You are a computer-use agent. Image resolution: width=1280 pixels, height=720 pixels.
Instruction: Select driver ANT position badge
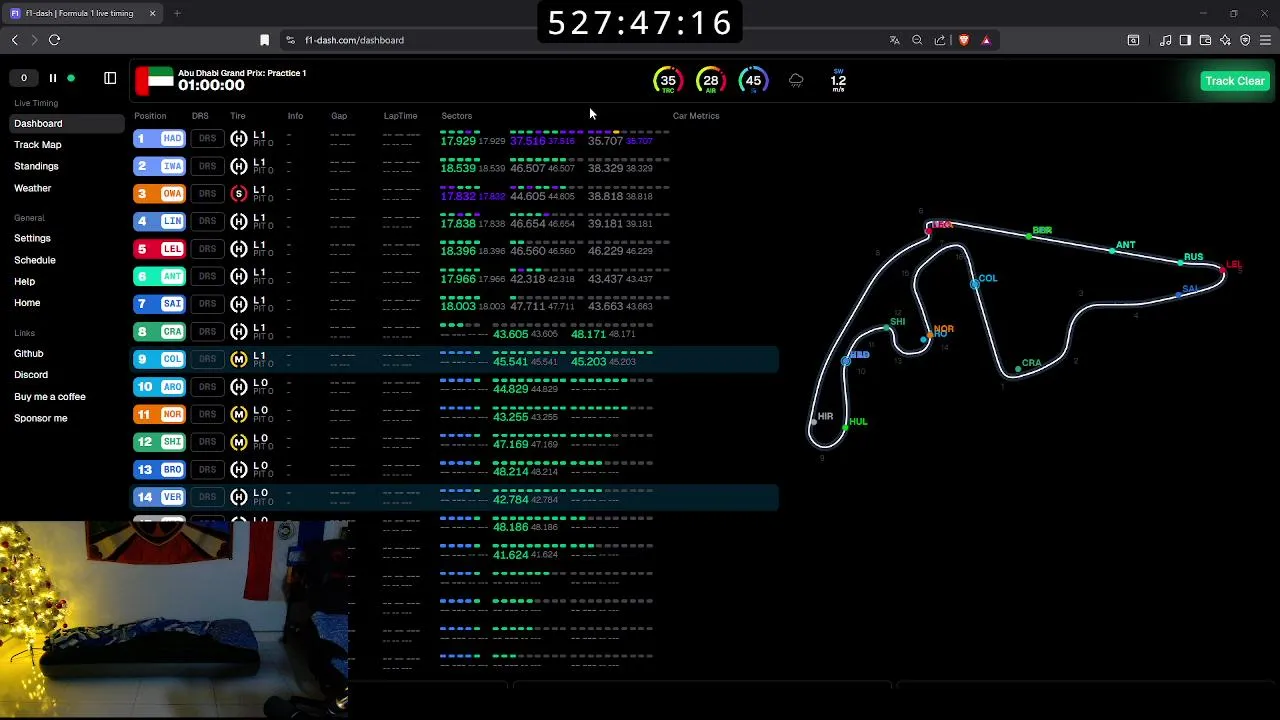(160, 276)
